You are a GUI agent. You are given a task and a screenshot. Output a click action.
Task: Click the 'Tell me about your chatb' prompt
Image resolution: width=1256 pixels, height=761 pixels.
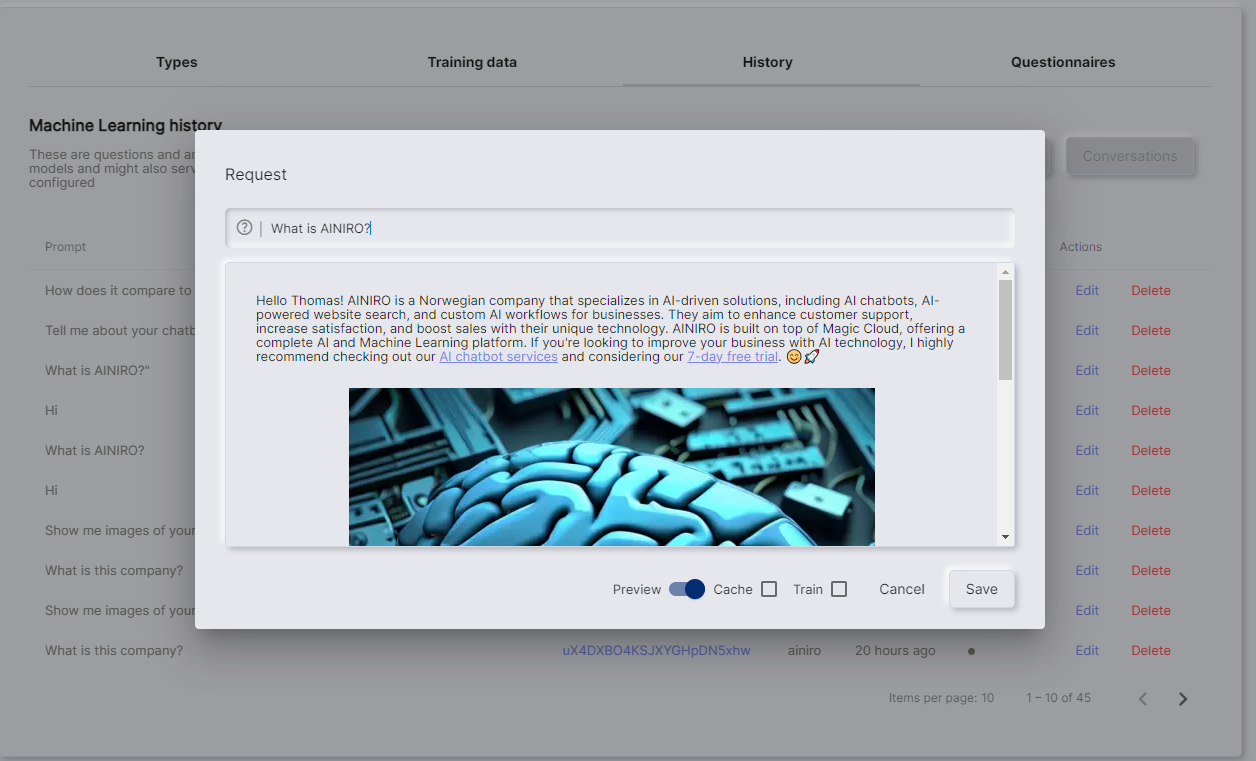[120, 330]
